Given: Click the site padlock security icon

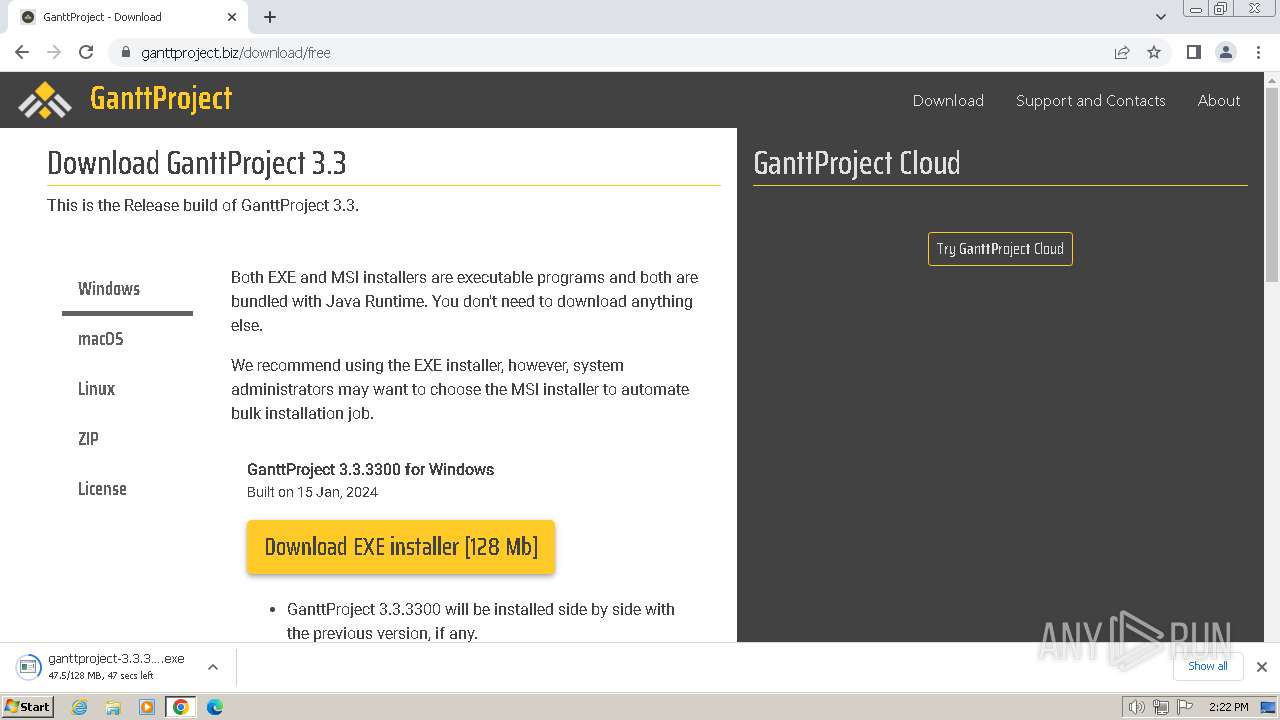Looking at the screenshot, I should (x=126, y=52).
